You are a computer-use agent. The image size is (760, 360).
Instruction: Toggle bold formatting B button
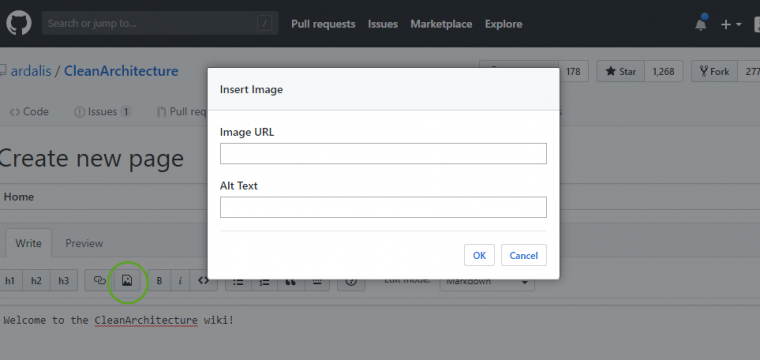(x=159, y=281)
